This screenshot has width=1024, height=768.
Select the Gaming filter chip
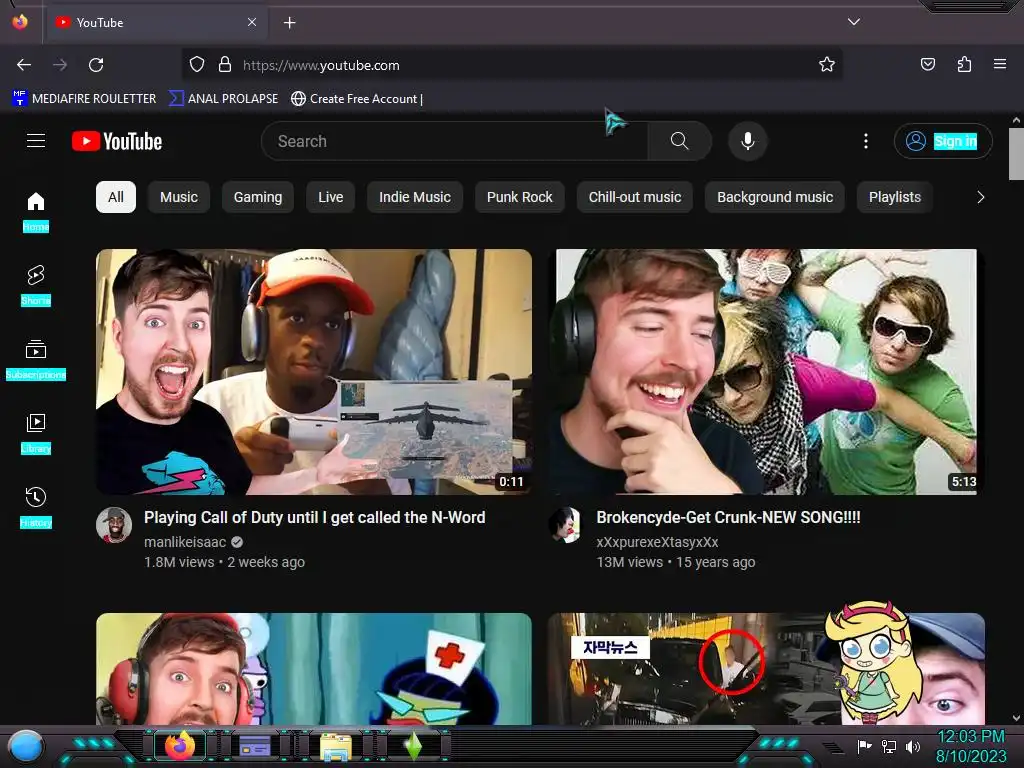point(258,197)
